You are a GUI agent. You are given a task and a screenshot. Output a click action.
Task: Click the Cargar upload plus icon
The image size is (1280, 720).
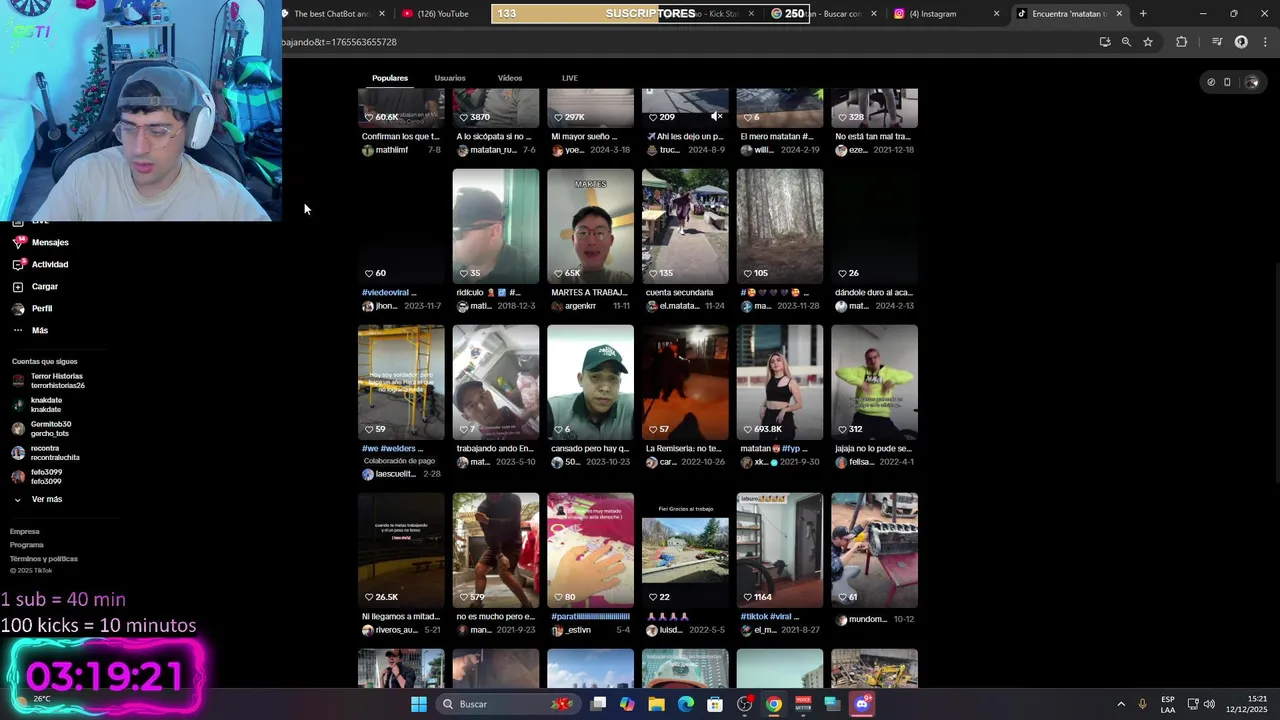[x=18, y=286]
